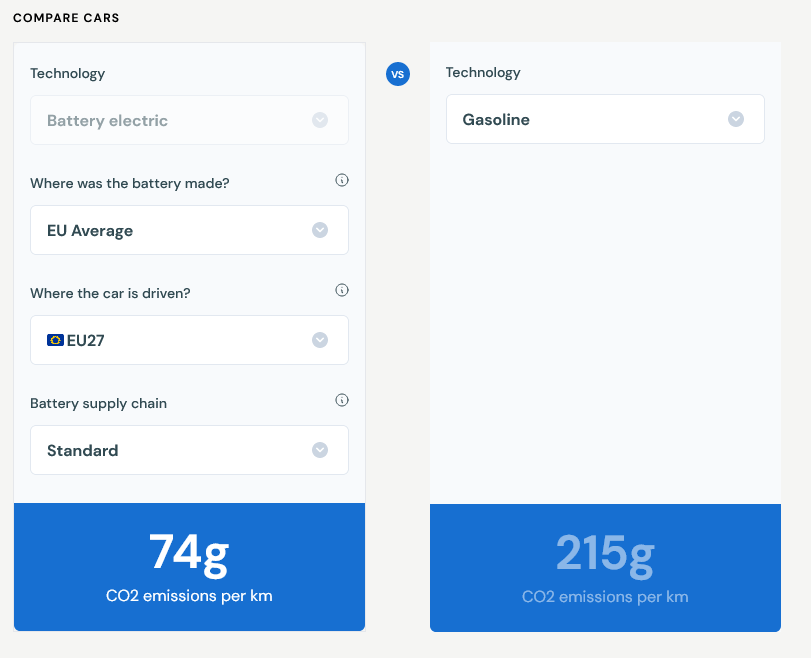Click the info icon beside battery made question

coord(342,180)
